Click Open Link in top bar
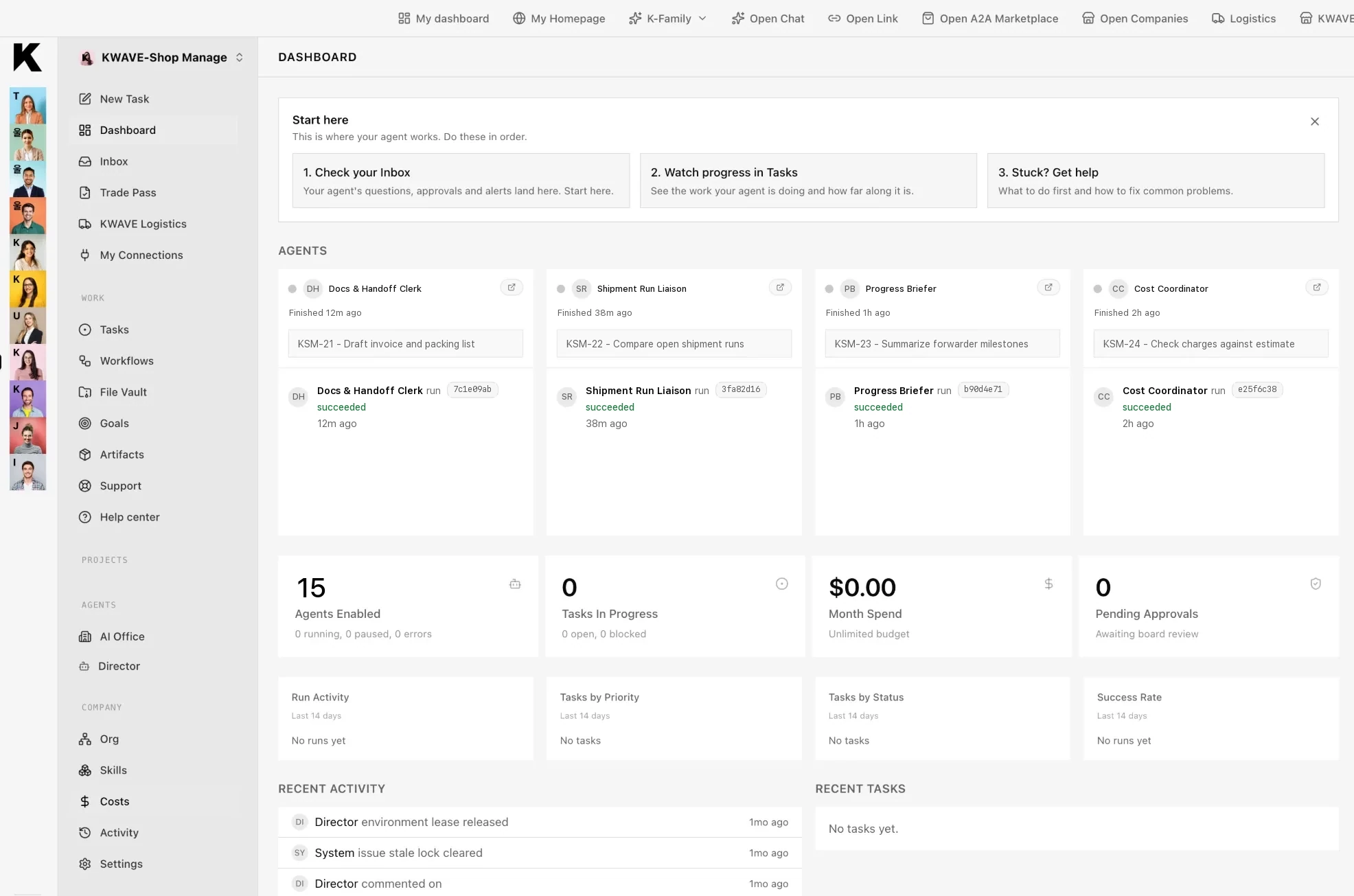 pos(863,19)
